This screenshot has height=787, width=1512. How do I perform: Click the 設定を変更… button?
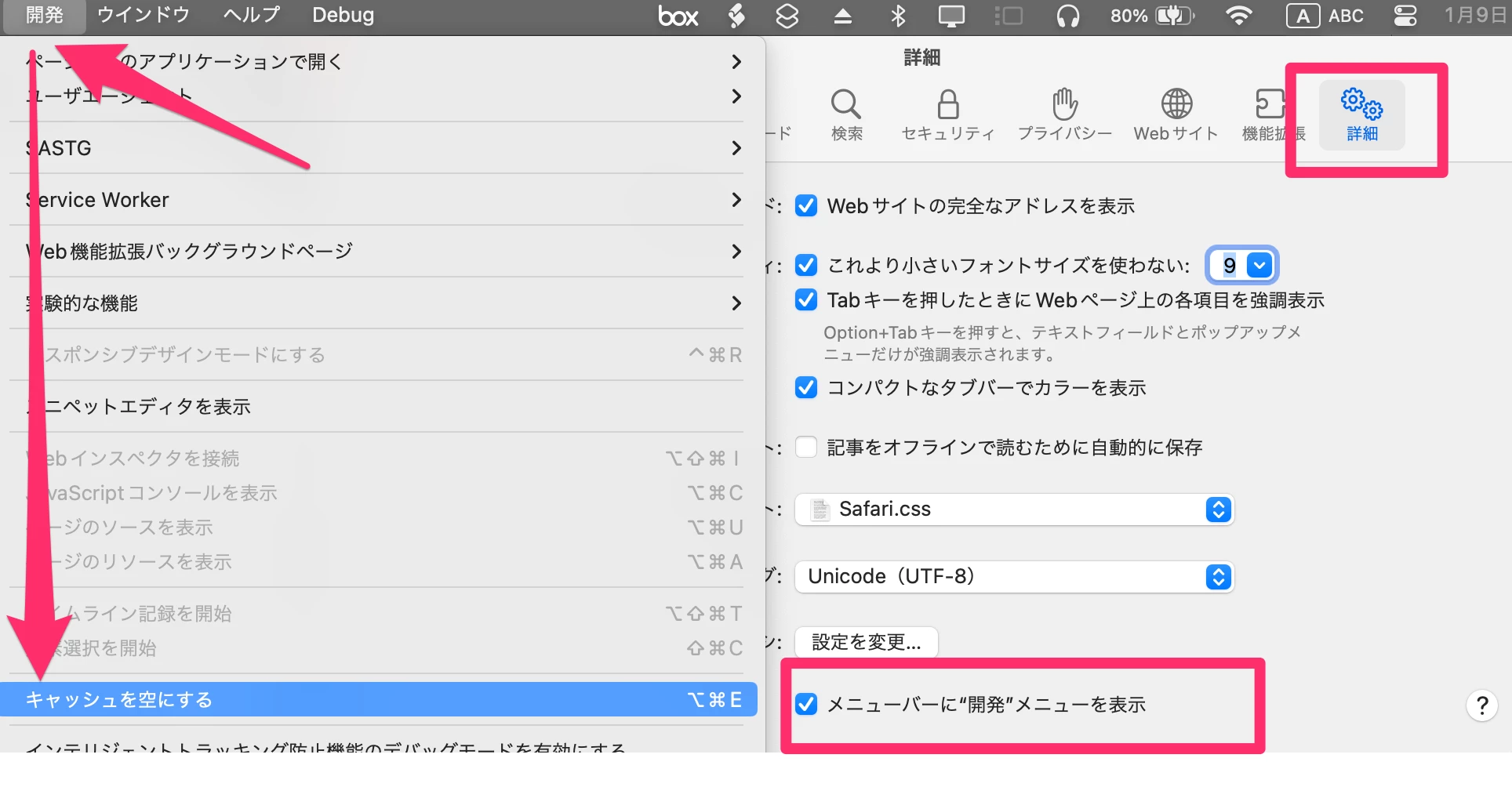click(x=866, y=643)
